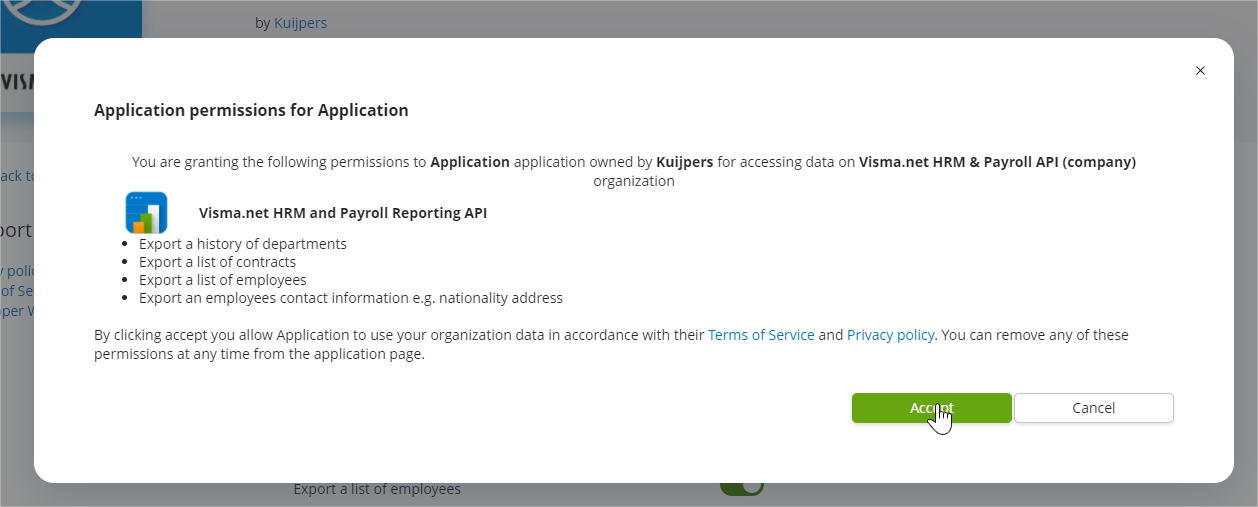Open the Privacy policy link
Viewport: 1258px width, 507px height.
point(890,335)
